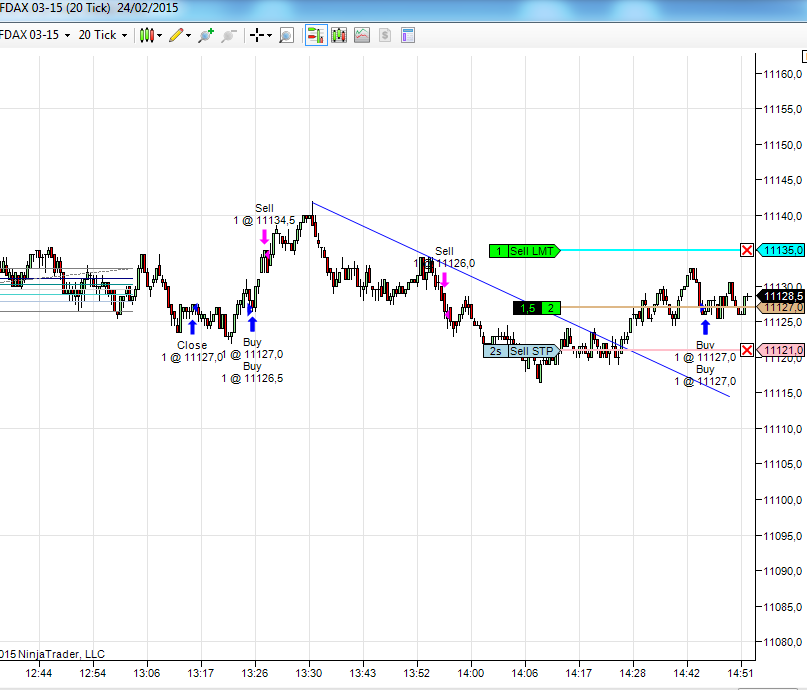The height and width of the screenshot is (690, 807).
Task: Click the 14:06 time axis label
Action: 524,673
